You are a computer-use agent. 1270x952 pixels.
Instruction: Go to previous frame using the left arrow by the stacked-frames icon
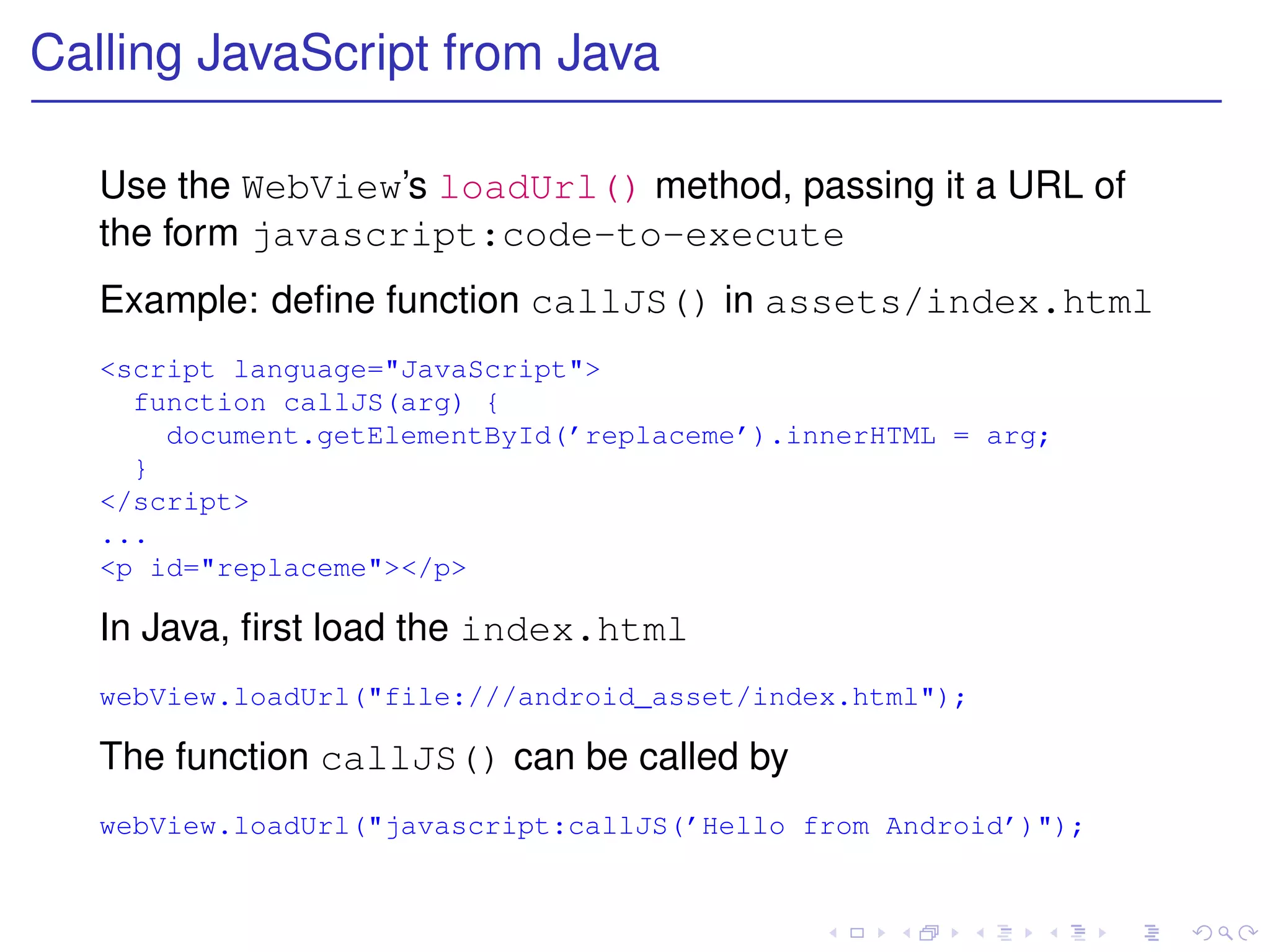tap(907, 933)
